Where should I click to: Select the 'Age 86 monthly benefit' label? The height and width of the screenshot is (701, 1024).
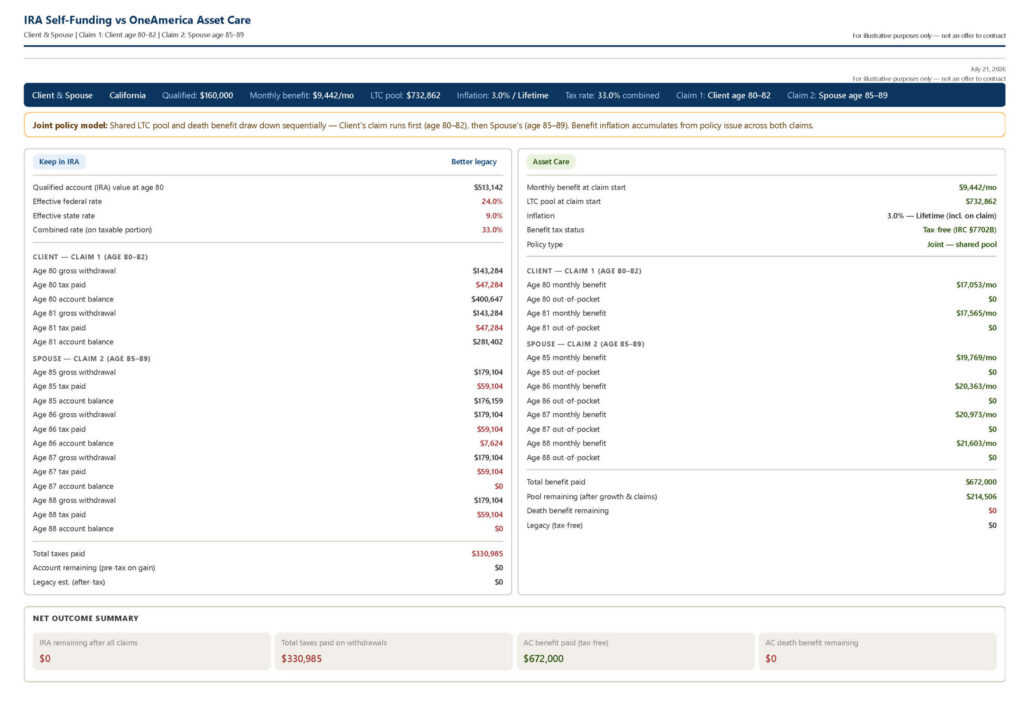pyautogui.click(x=566, y=387)
